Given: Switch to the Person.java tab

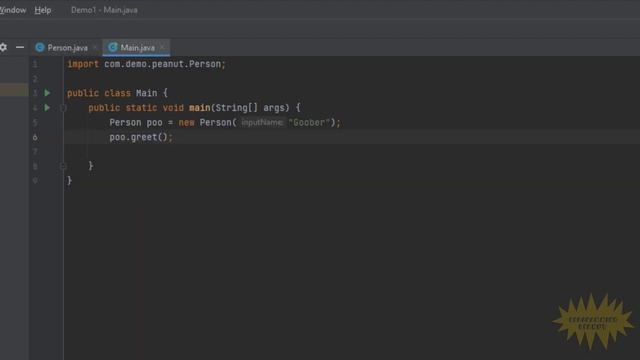Looking at the screenshot, I should coord(67,48).
